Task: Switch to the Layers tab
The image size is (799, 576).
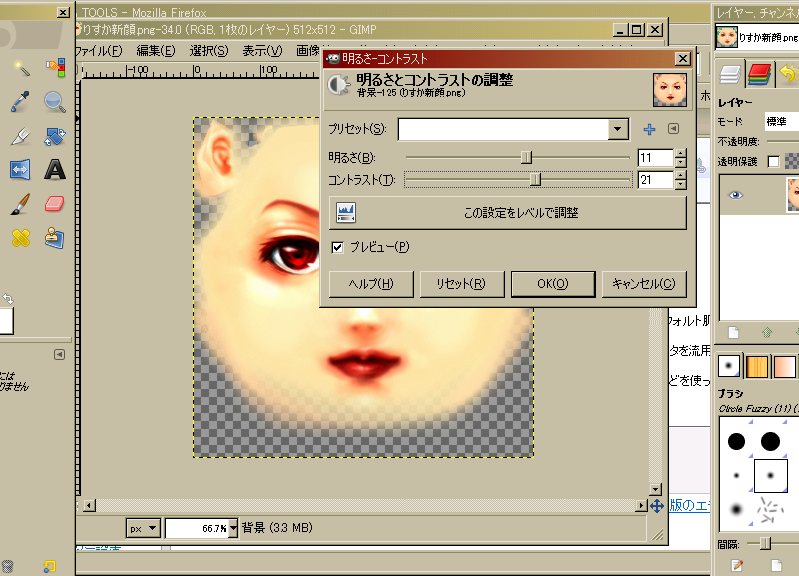Action: tap(730, 74)
